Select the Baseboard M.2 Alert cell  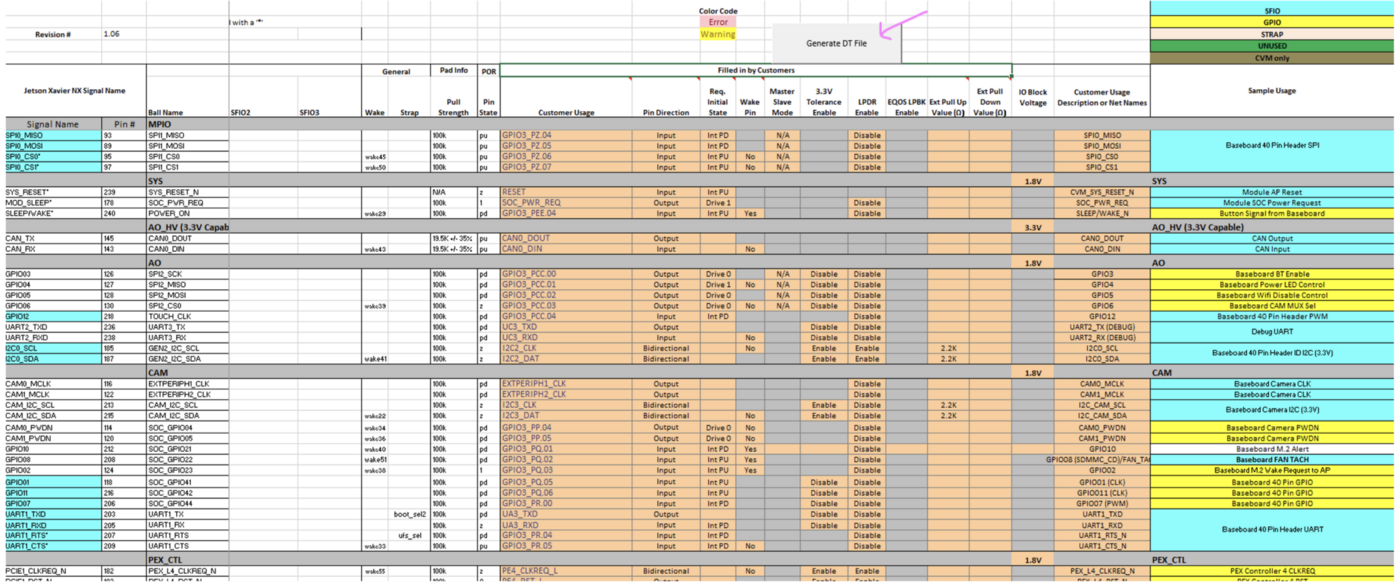point(1271,449)
